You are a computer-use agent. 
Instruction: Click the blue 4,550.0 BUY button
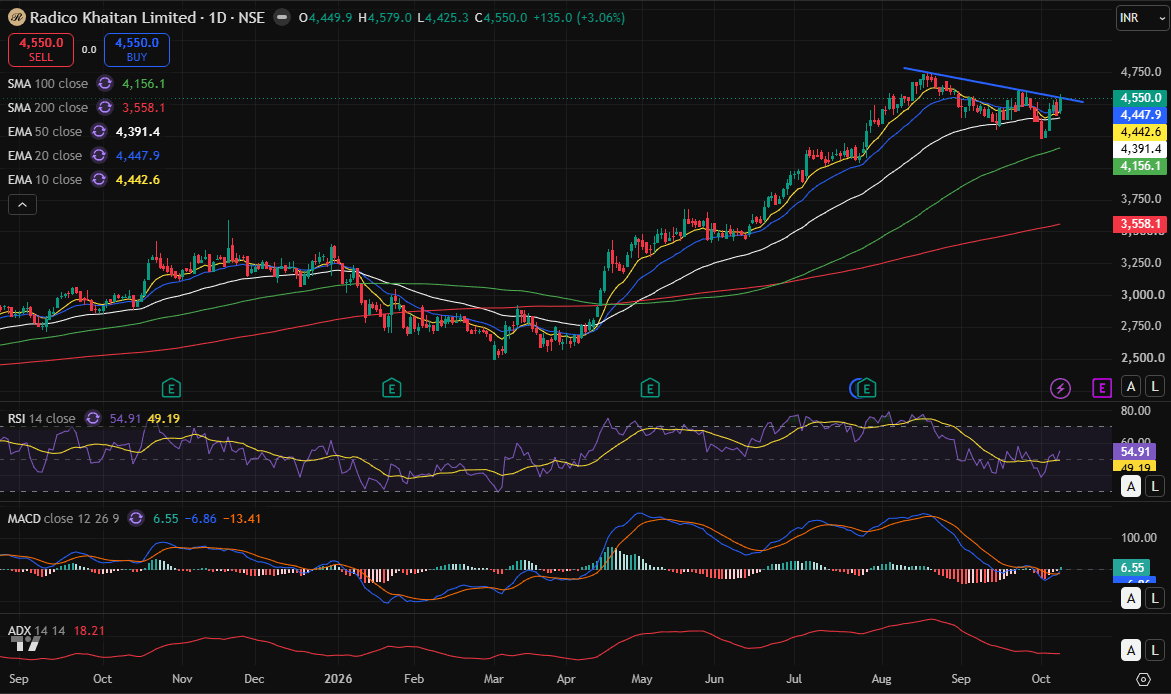pos(137,50)
